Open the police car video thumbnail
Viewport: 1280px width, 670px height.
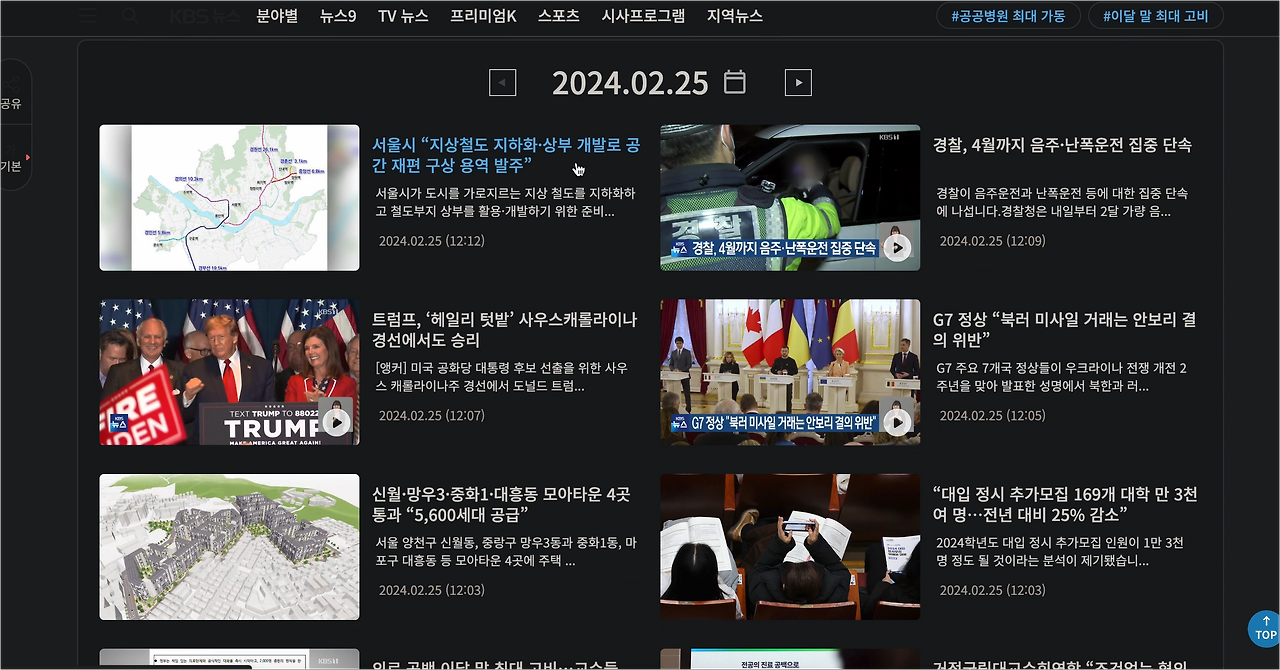point(790,198)
